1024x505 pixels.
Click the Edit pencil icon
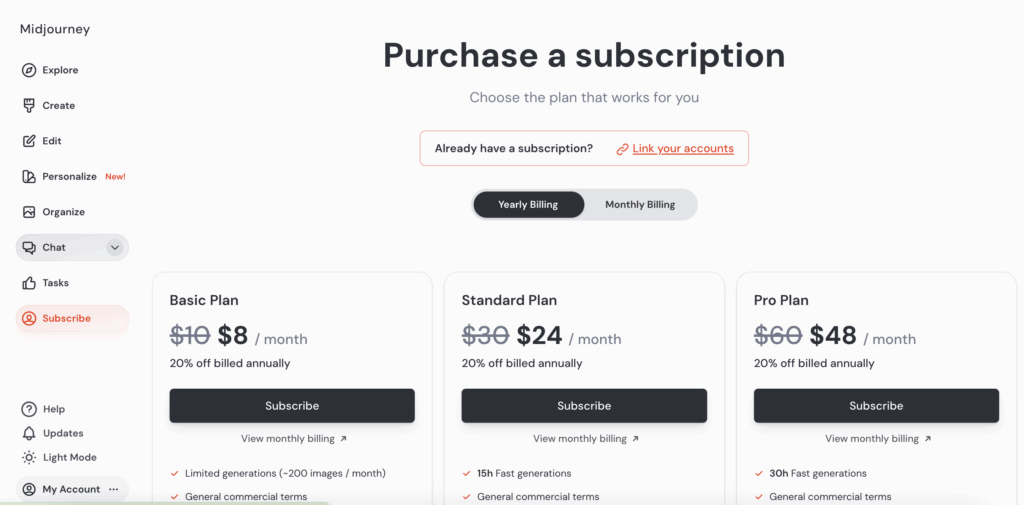[29, 141]
